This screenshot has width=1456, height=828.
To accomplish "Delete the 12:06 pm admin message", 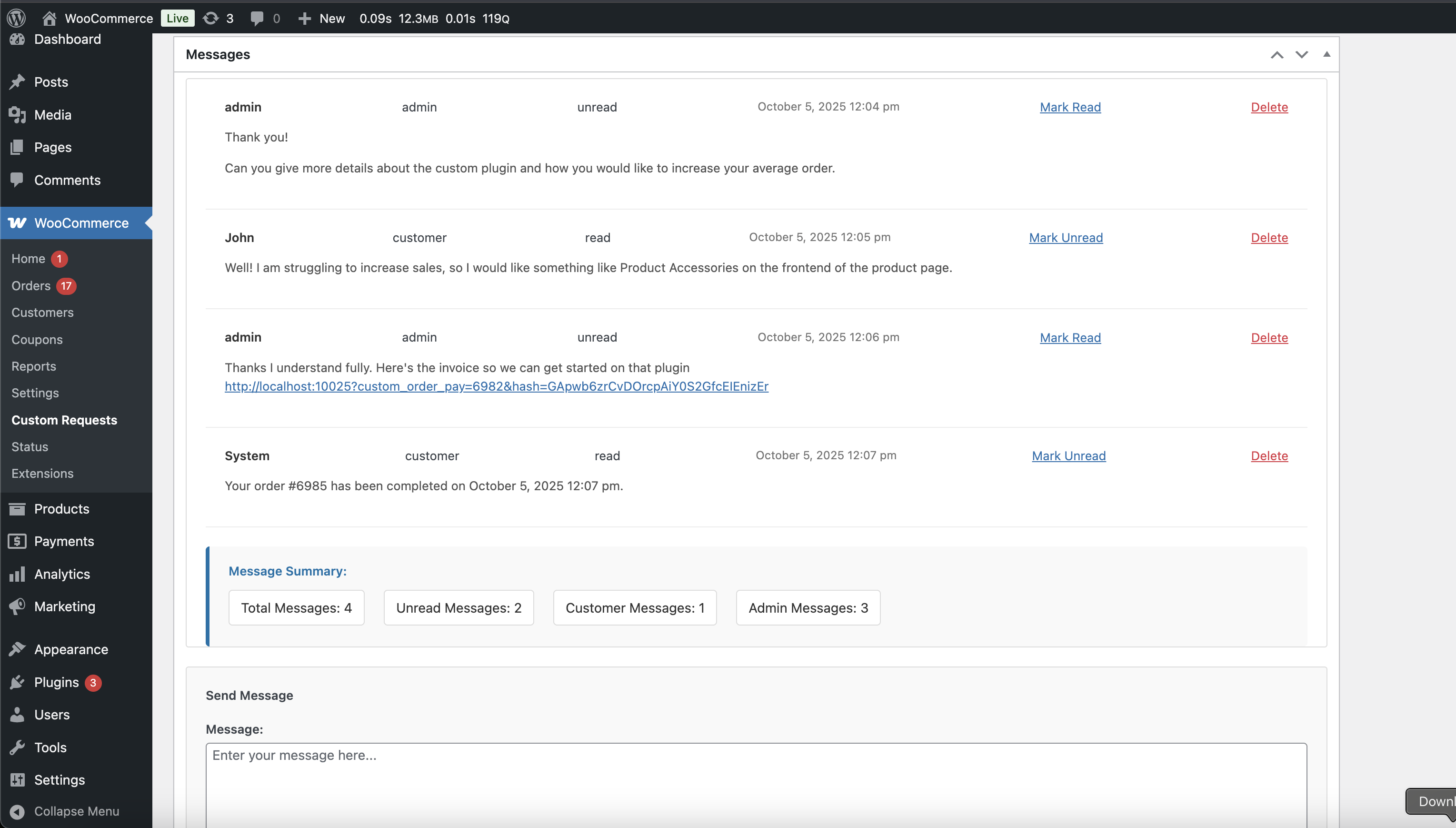I will coord(1269,338).
